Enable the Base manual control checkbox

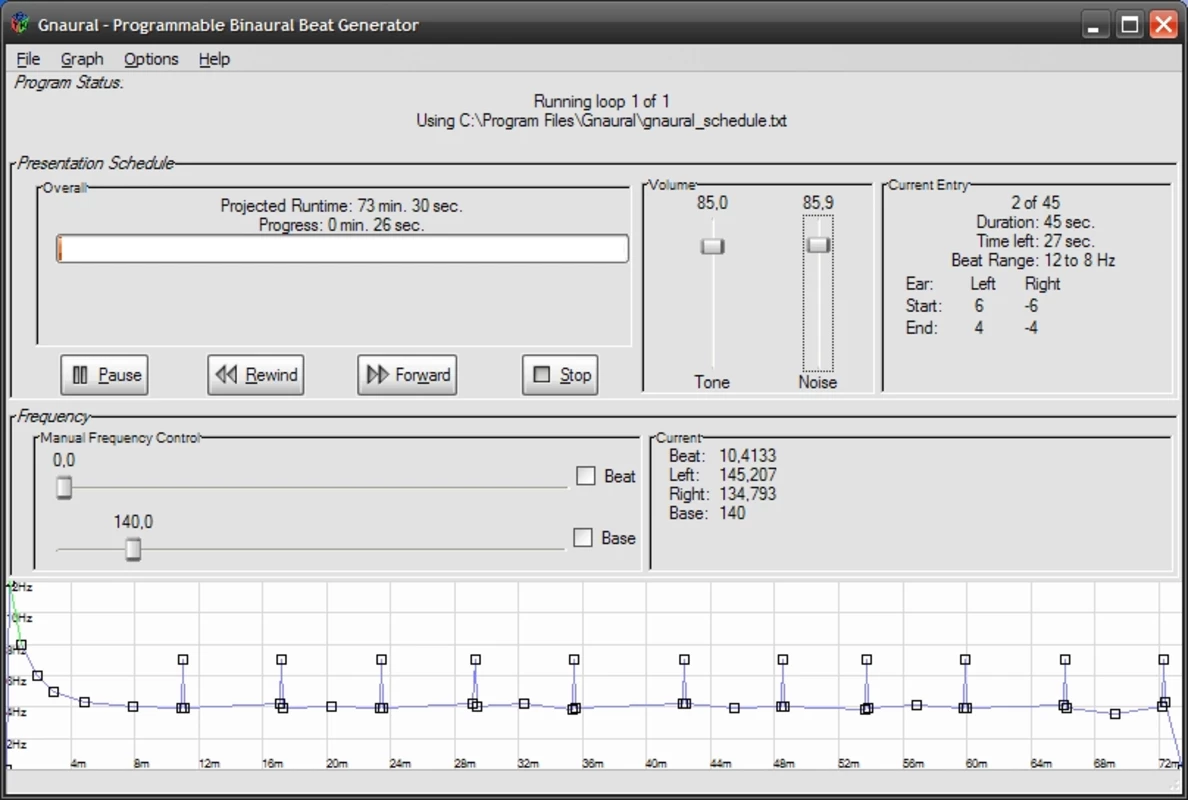click(583, 538)
